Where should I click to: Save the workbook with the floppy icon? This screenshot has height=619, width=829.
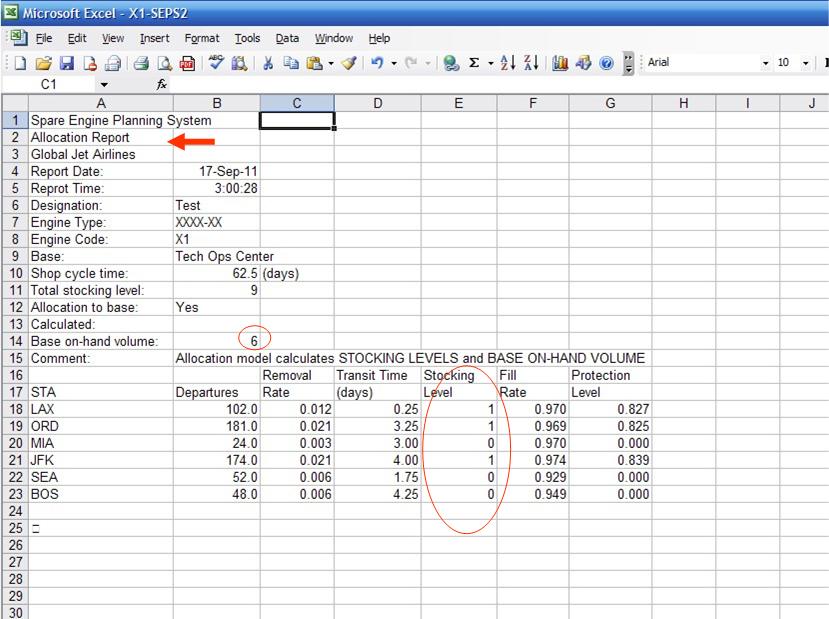[x=66, y=63]
